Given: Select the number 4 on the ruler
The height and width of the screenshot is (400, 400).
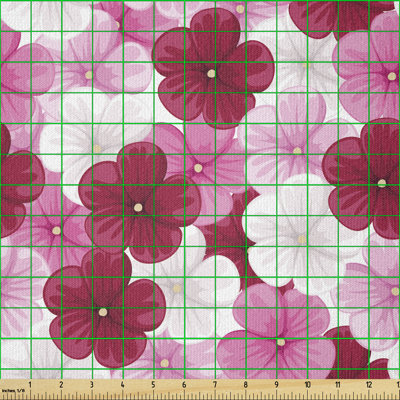Looking at the screenshot, I should [x=122, y=385].
